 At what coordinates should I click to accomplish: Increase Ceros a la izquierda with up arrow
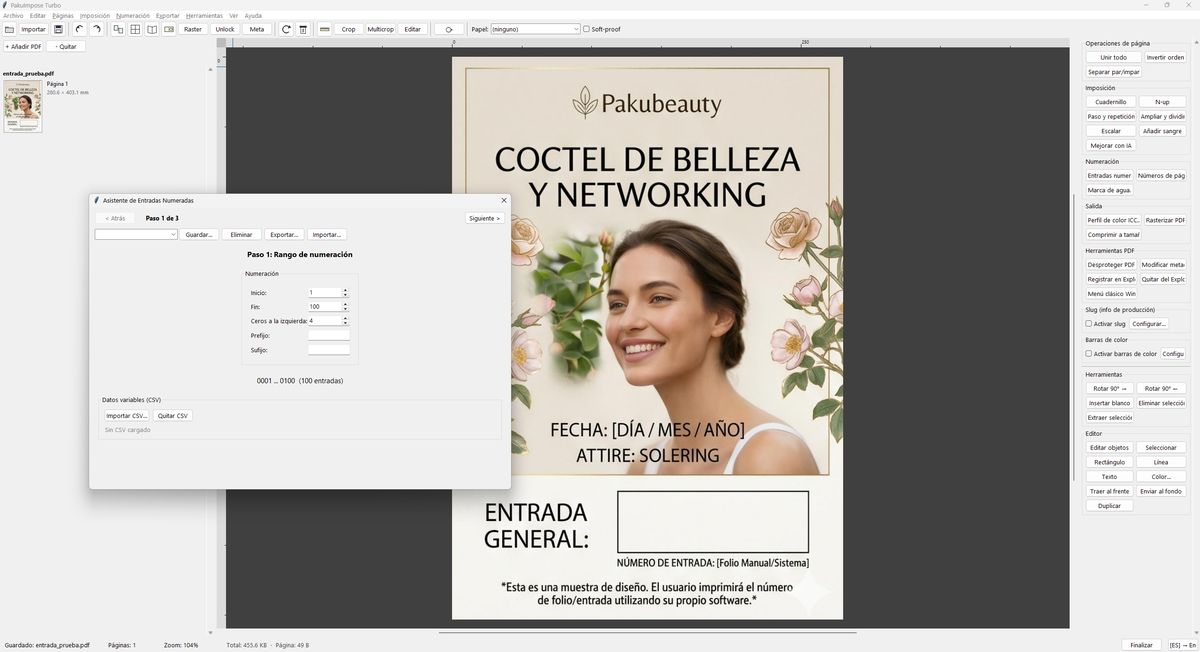(345, 318)
